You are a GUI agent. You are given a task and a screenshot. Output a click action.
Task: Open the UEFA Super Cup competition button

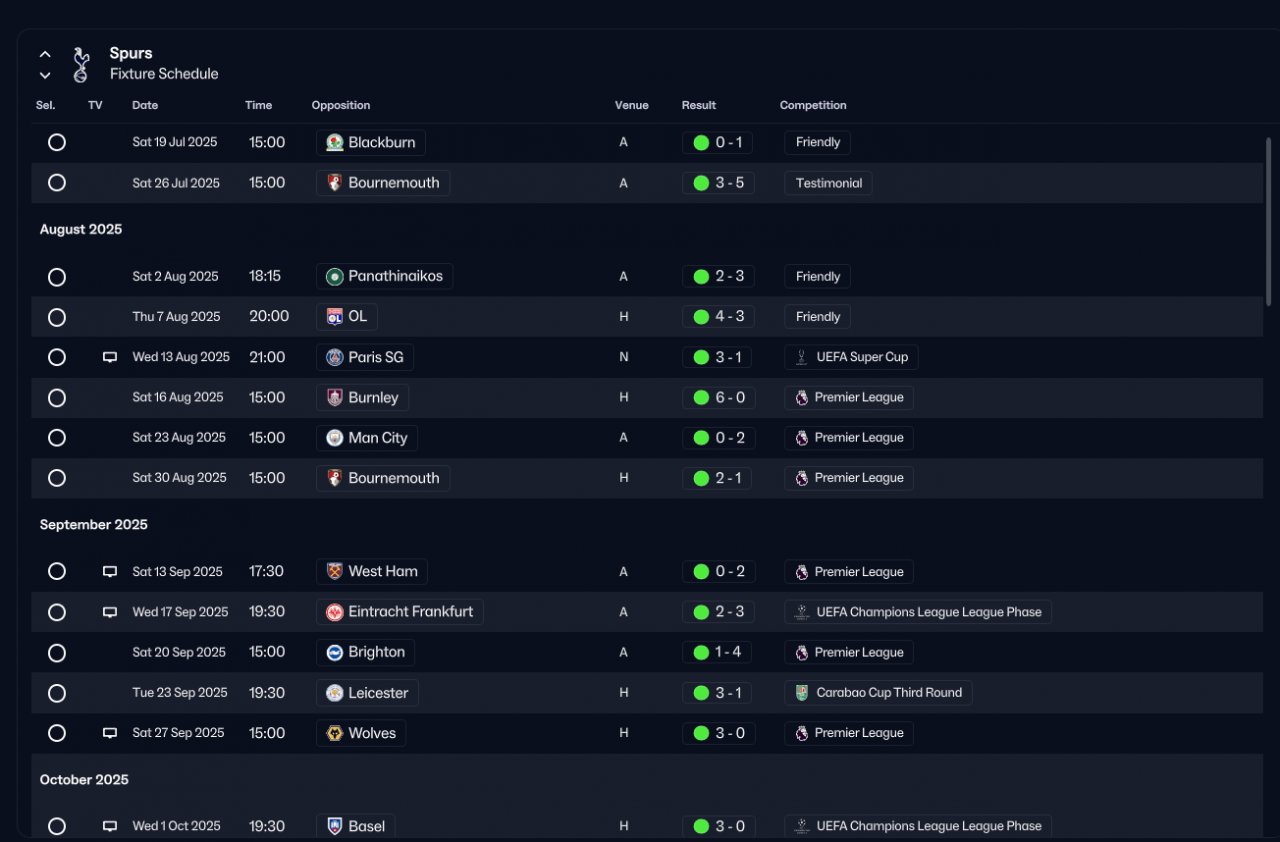pos(851,357)
